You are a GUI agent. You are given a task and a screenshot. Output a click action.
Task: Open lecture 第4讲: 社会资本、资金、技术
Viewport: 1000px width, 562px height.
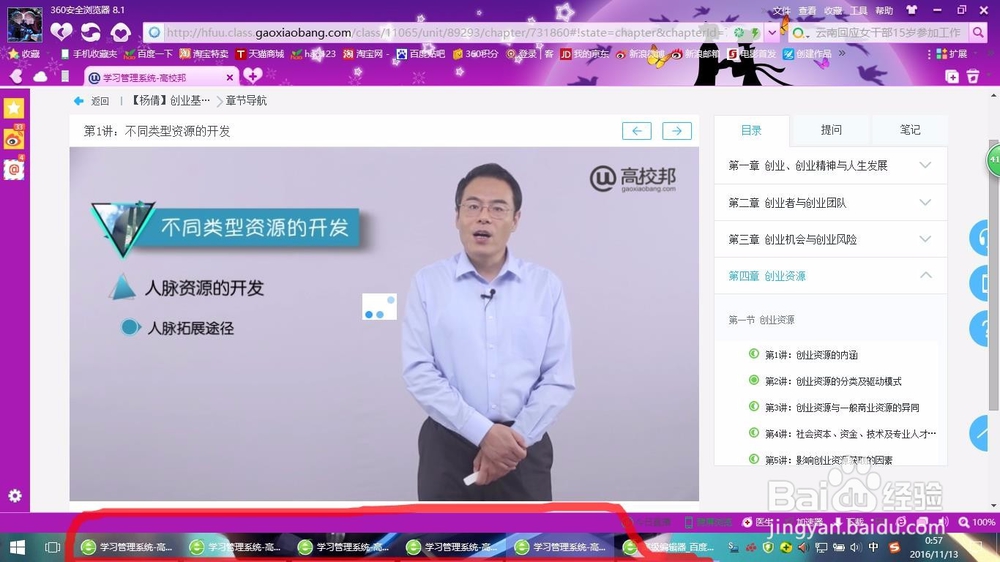point(850,434)
